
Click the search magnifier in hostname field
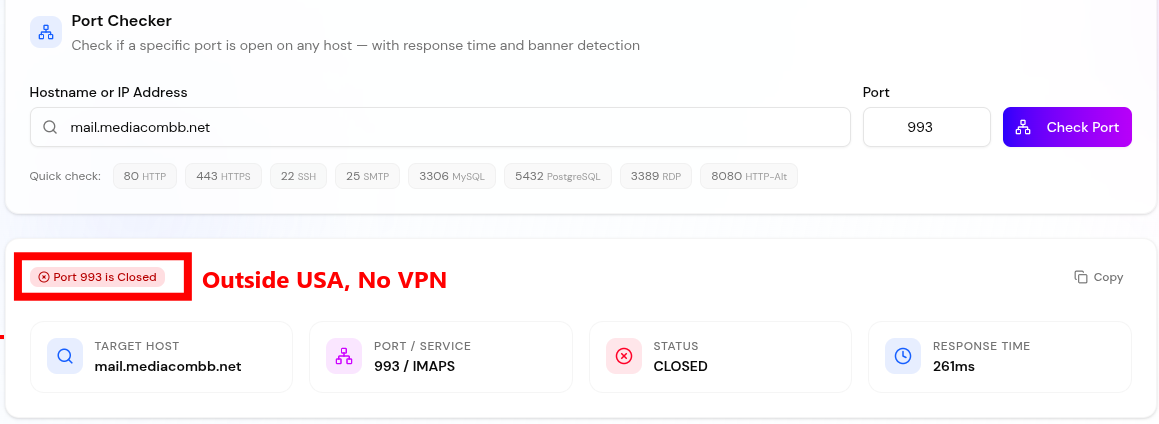click(50, 128)
